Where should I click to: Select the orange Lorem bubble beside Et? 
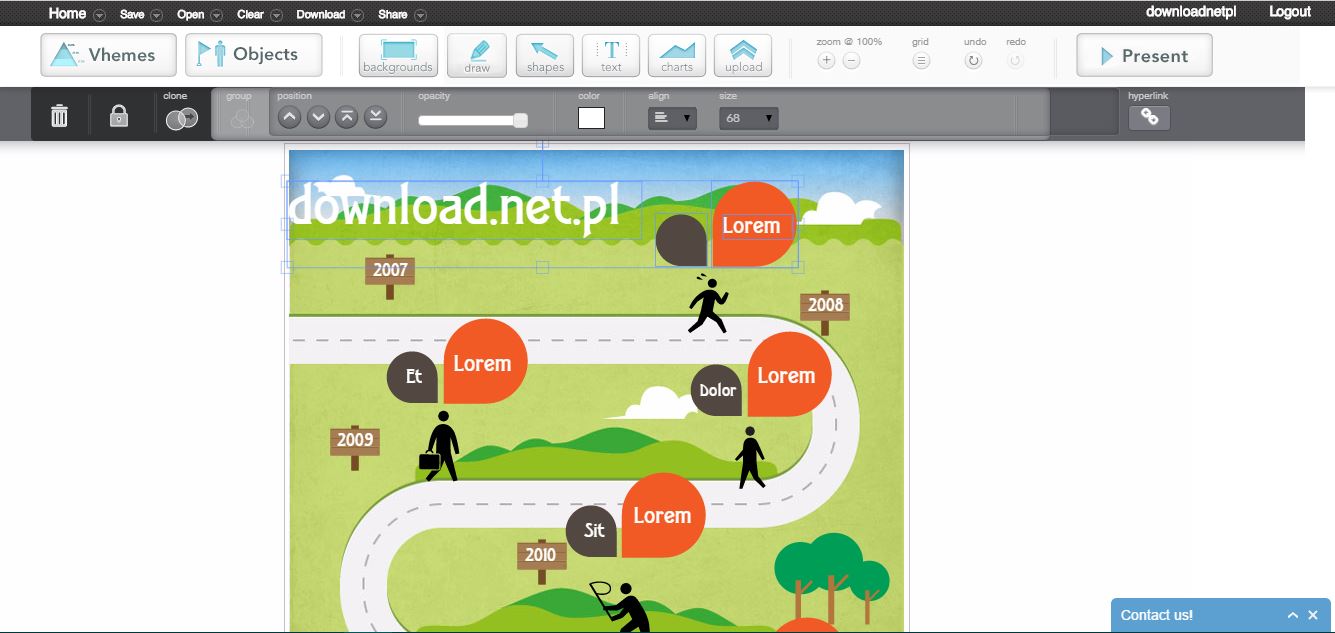[485, 362]
